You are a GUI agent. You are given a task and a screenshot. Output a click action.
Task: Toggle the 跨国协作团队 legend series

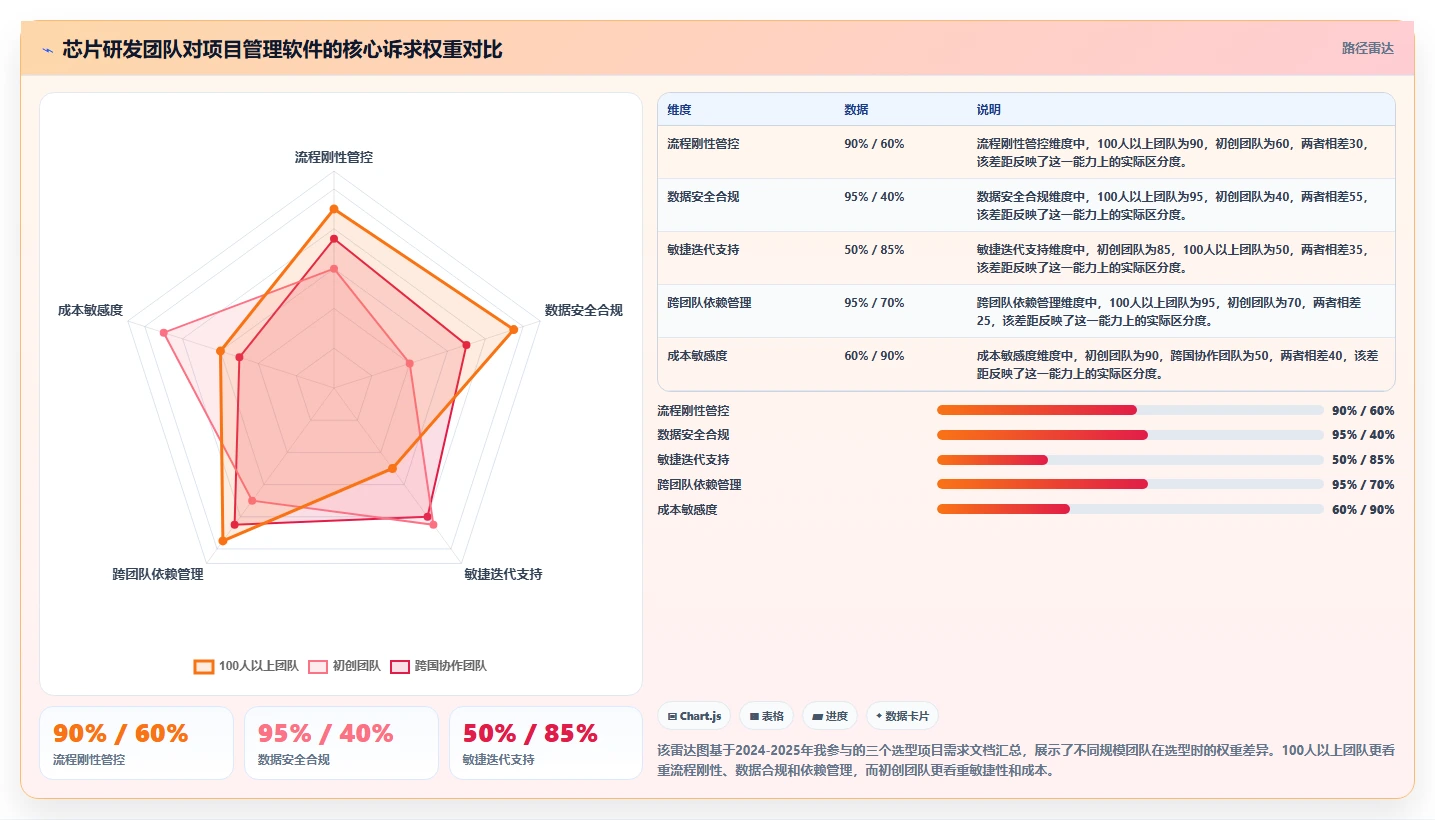439,666
